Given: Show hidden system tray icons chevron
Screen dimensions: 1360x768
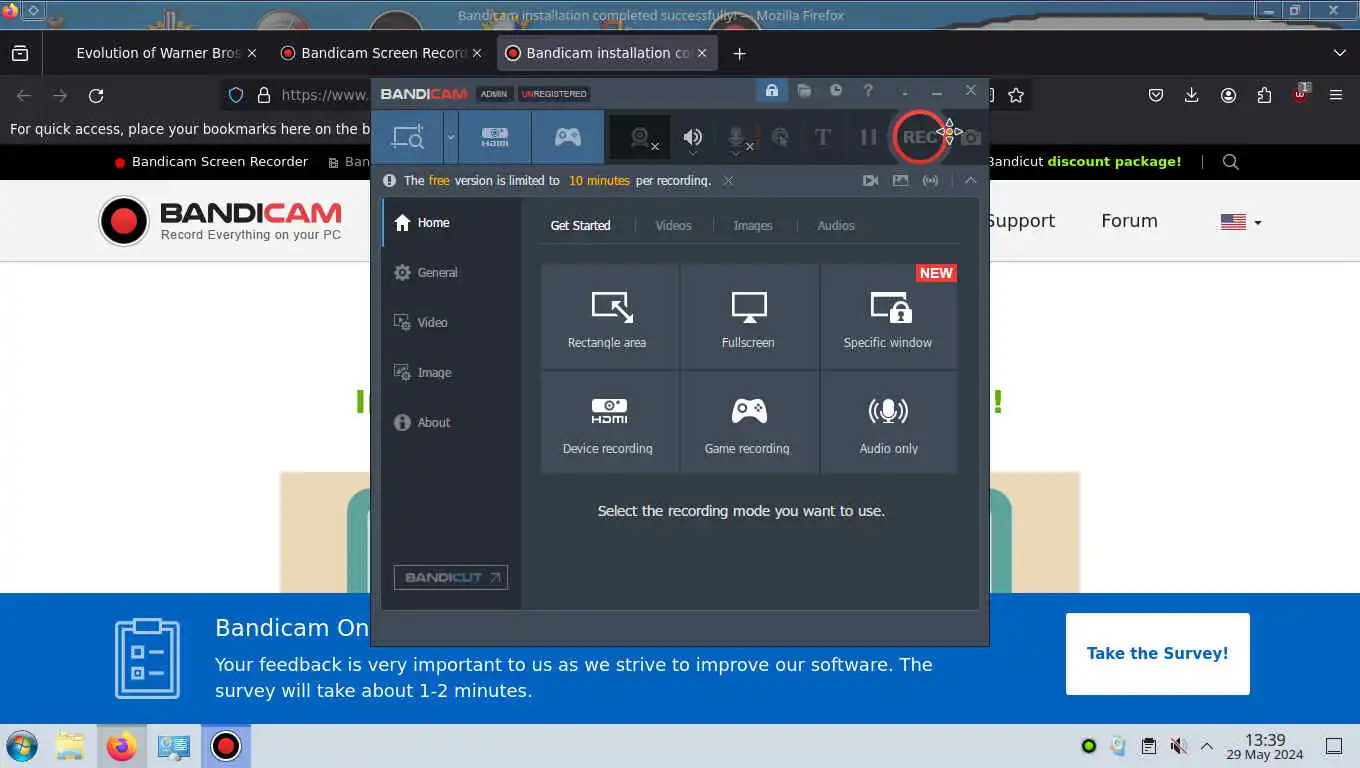Looking at the screenshot, I should coord(1207,746).
